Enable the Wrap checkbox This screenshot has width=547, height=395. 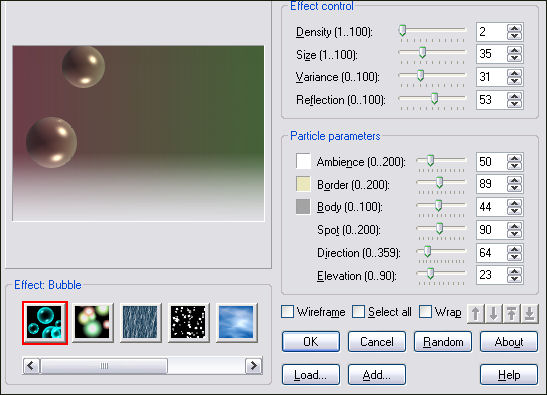click(x=425, y=312)
